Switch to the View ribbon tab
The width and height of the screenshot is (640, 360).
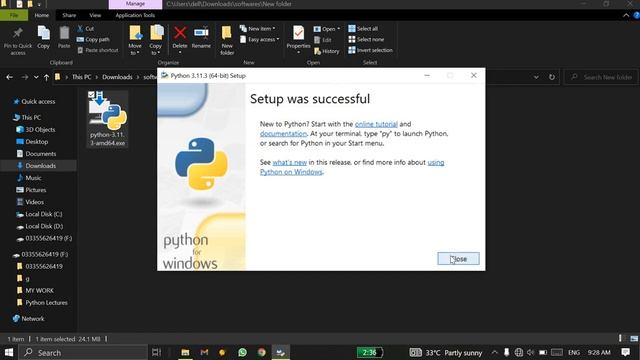[95, 15]
